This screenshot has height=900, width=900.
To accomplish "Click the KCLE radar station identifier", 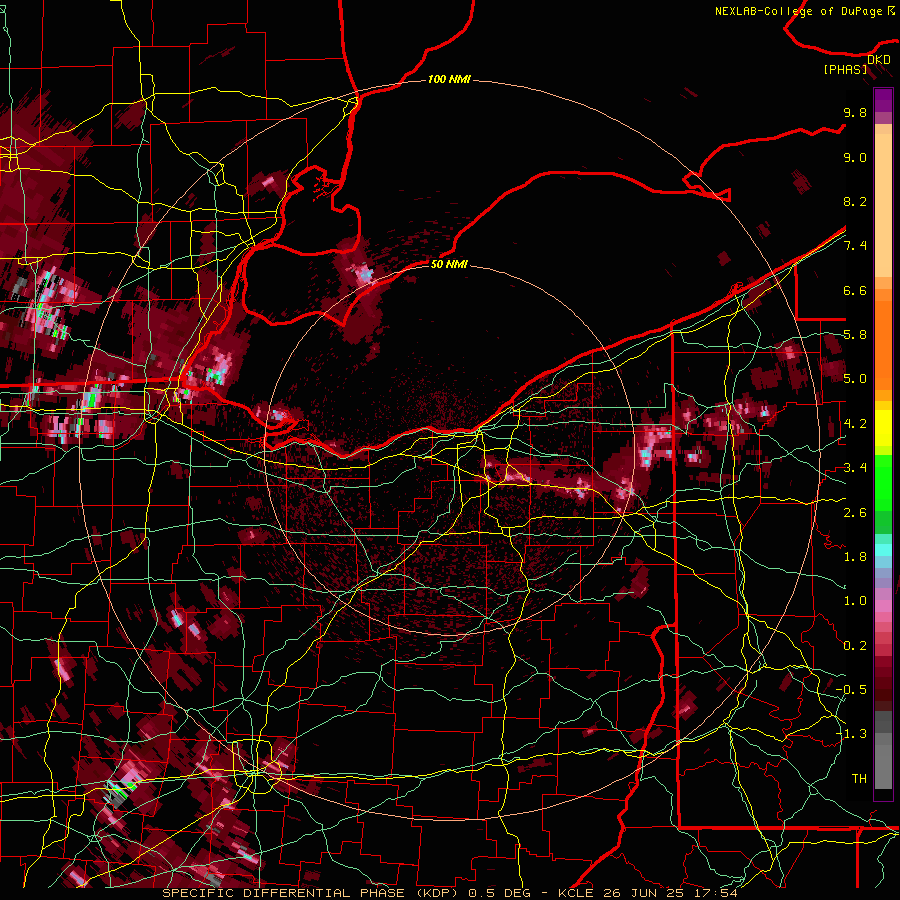I will pyautogui.click(x=576, y=893).
